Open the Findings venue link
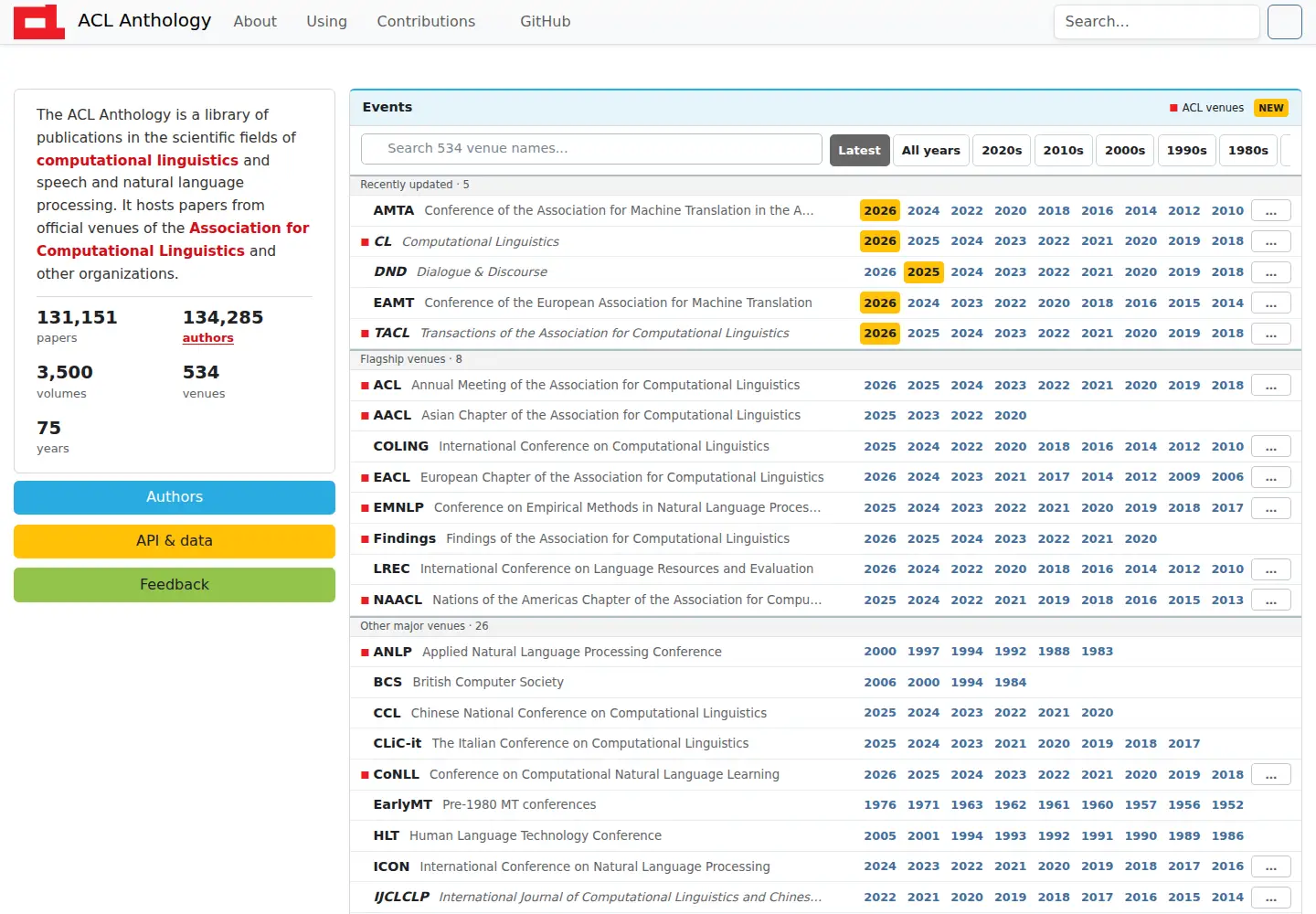This screenshot has width=1316, height=914. [x=404, y=539]
